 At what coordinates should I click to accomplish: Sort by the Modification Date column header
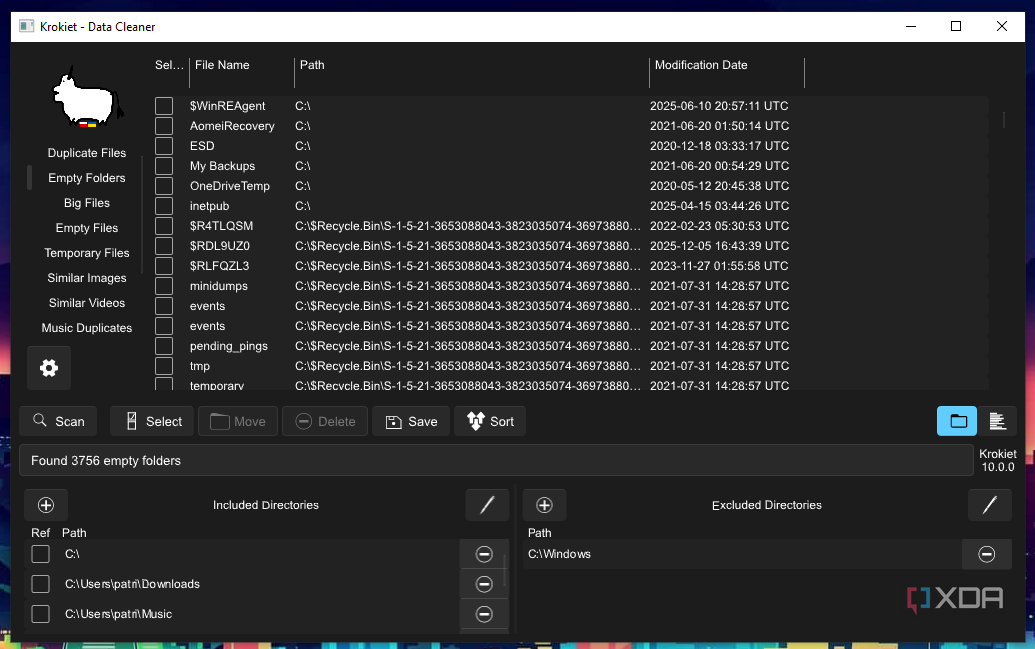point(701,65)
